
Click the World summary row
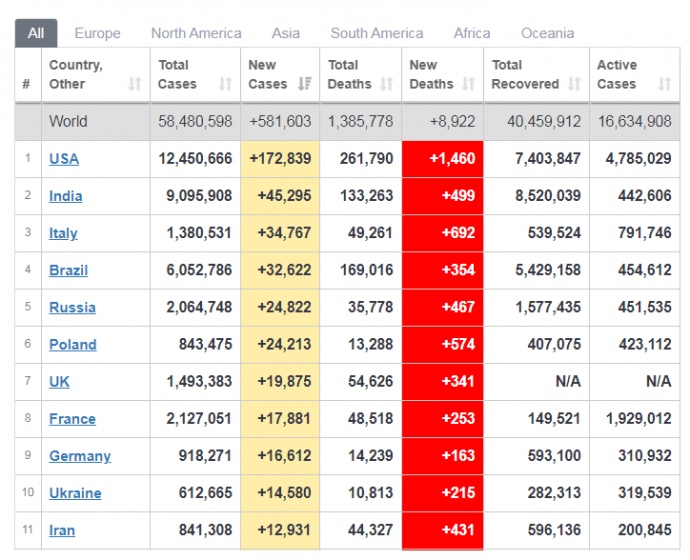click(68, 122)
